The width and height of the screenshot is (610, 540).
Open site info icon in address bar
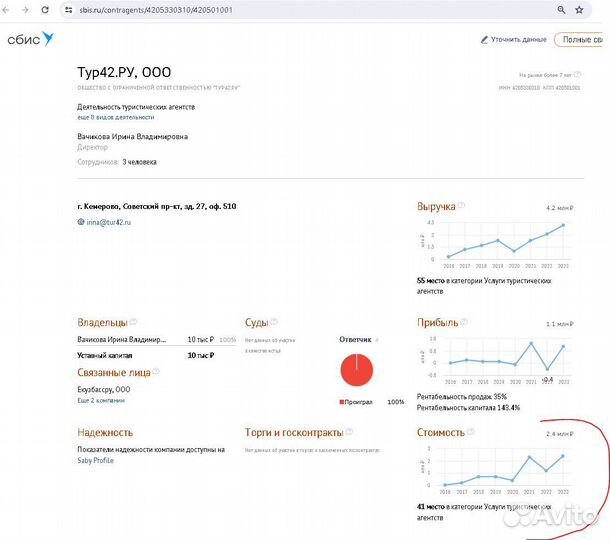tap(69, 10)
